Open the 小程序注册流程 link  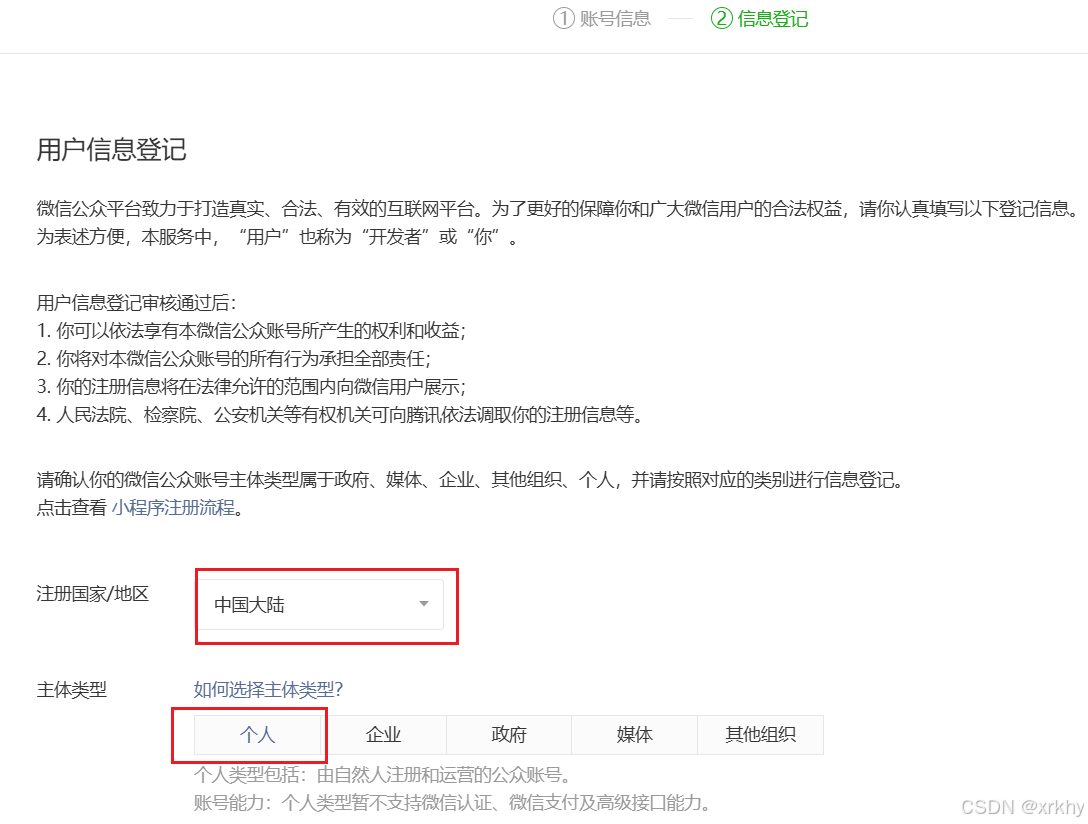point(173,508)
